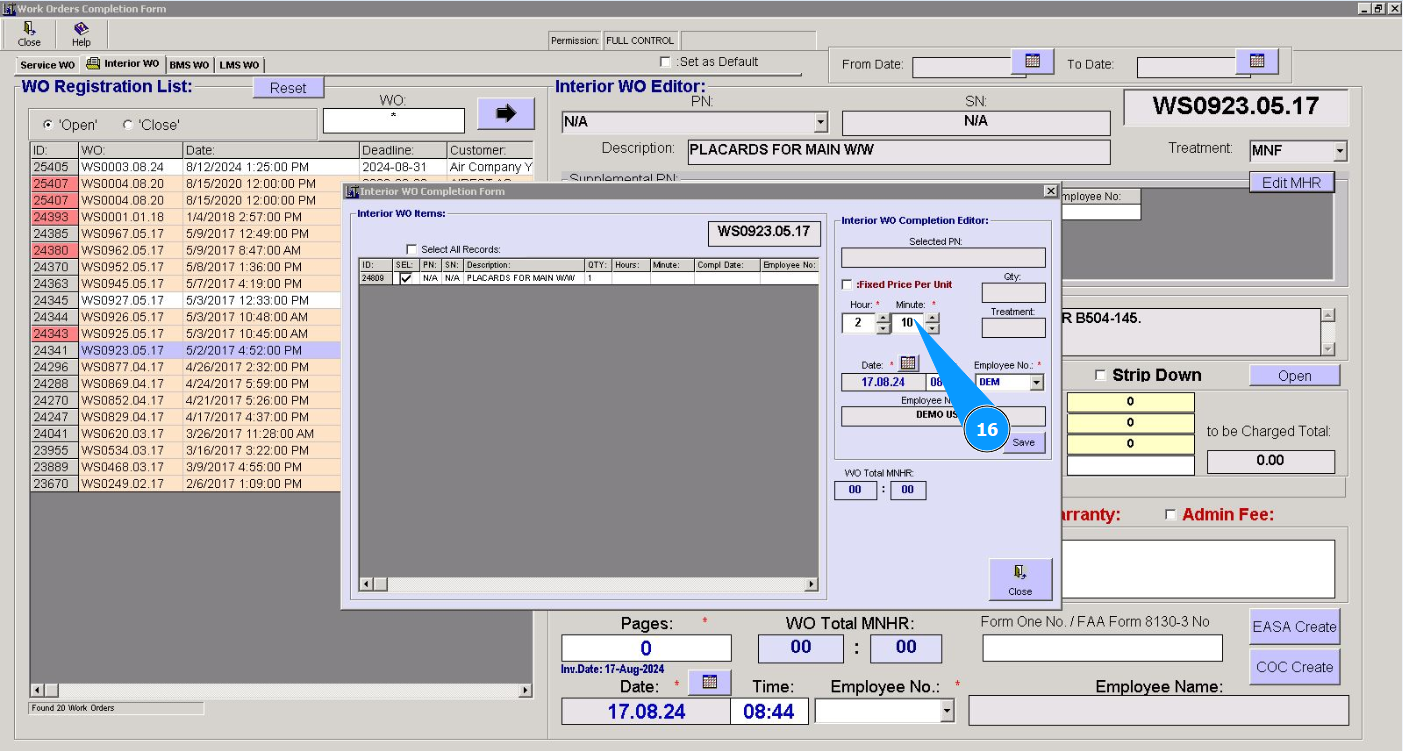The width and height of the screenshot is (1403, 751).
Task: Click the Minute input field showing 10
Action: pyautogui.click(x=908, y=322)
